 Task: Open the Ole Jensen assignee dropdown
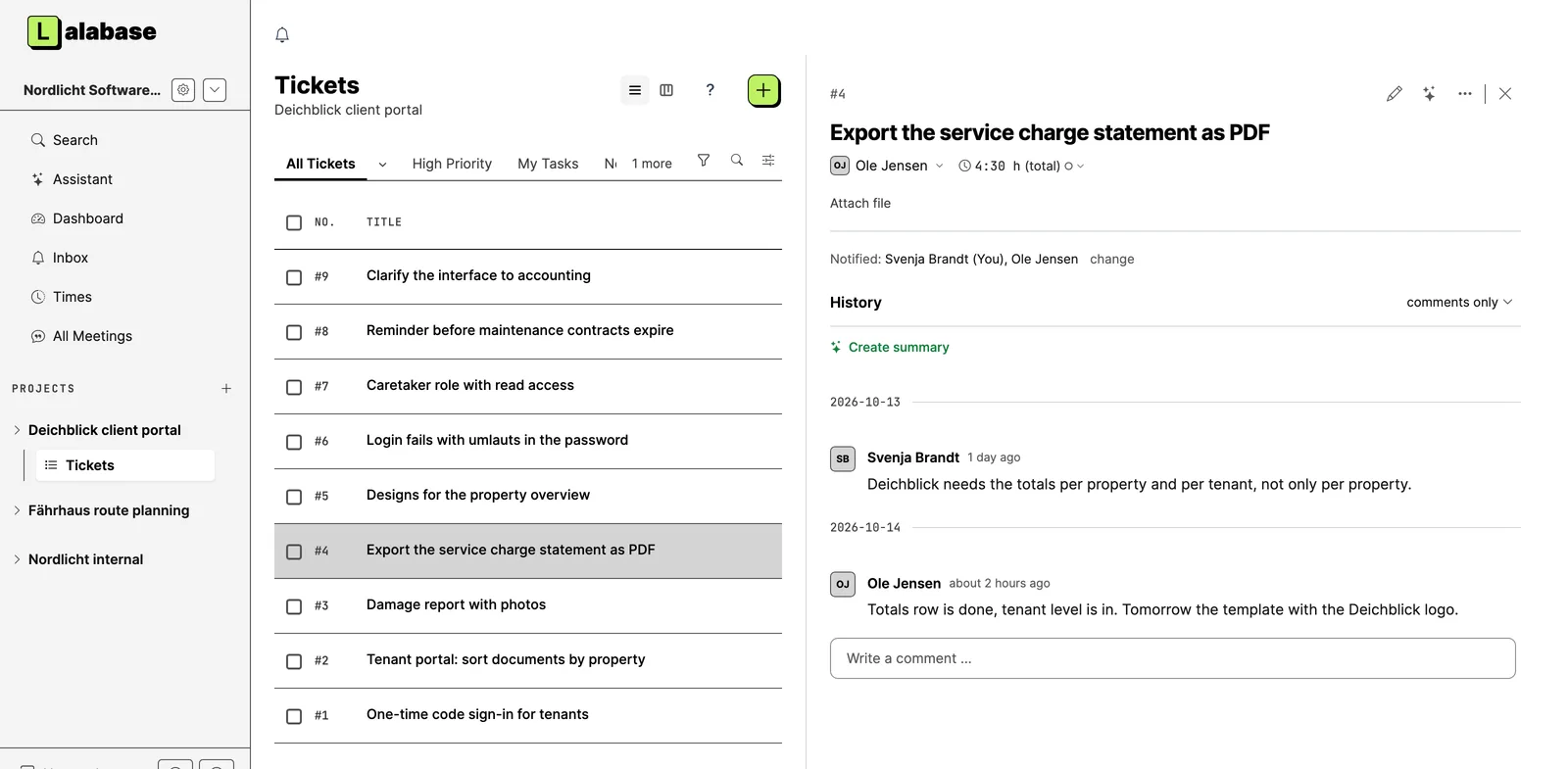tap(887, 166)
